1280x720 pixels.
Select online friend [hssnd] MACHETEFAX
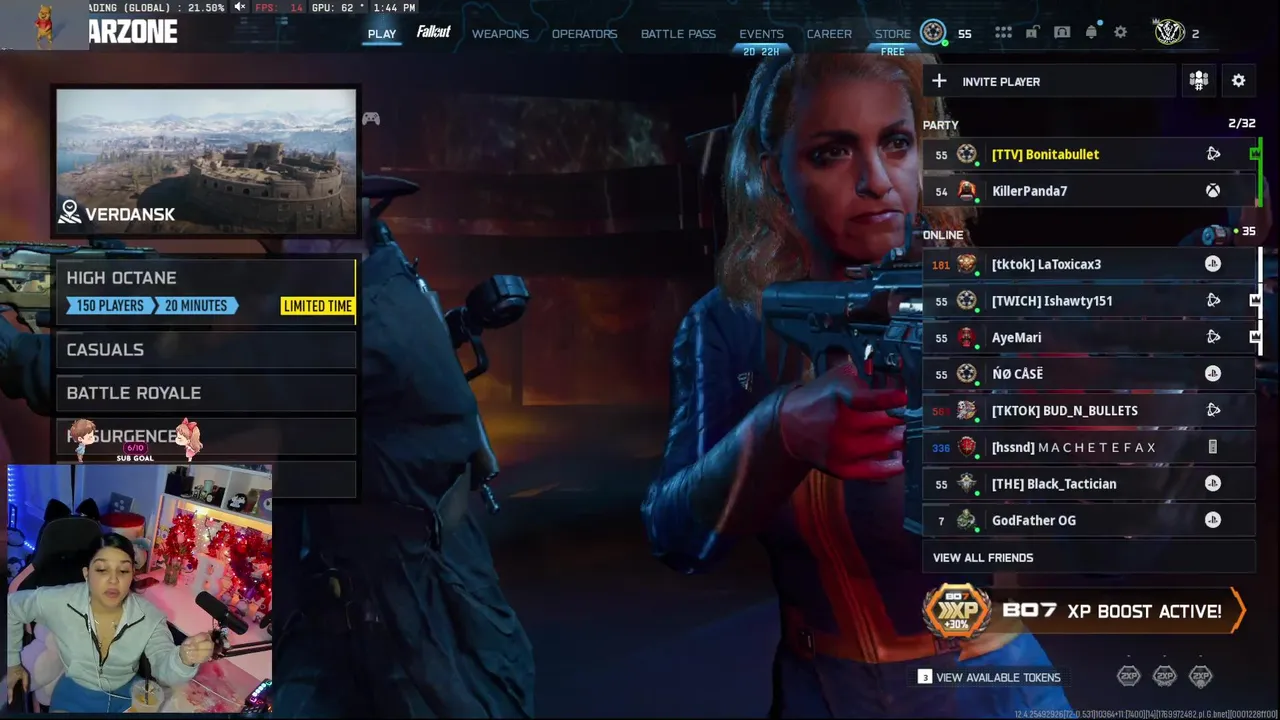click(1088, 447)
